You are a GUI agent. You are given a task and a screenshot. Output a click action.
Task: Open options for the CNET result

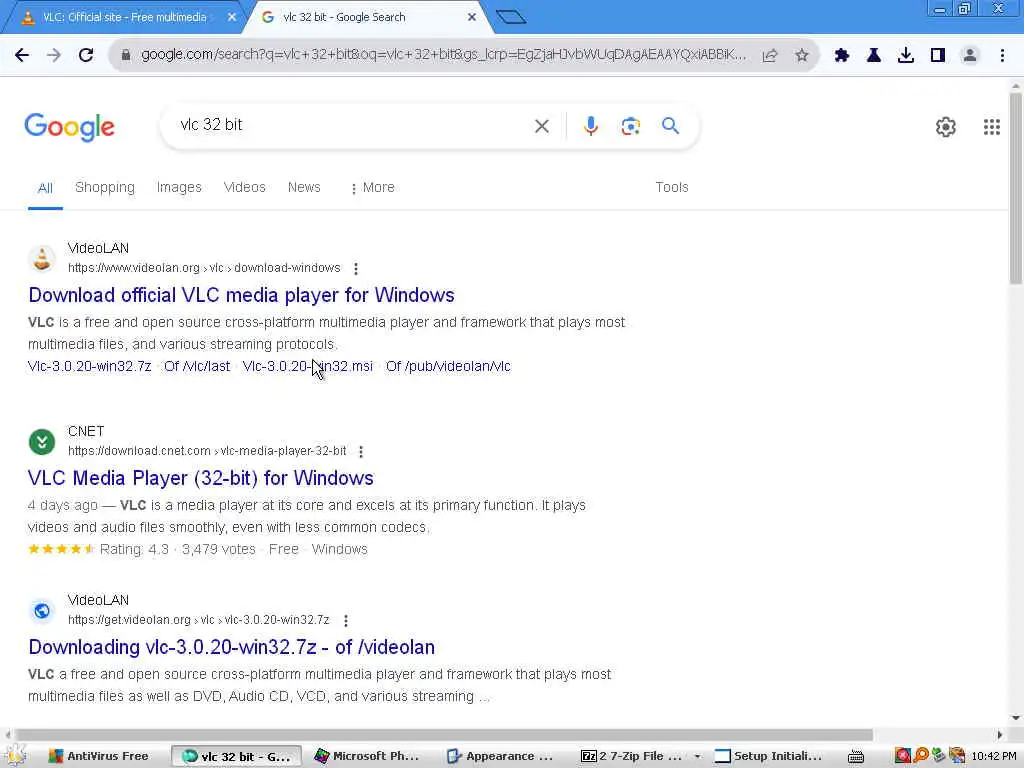point(360,451)
